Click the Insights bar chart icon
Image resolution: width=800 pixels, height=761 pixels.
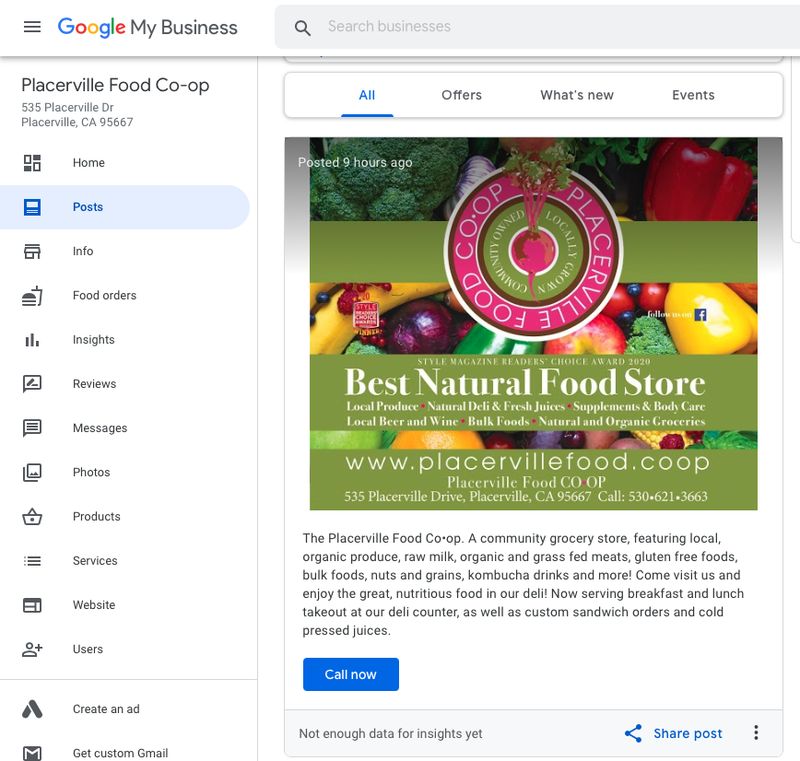click(x=32, y=340)
